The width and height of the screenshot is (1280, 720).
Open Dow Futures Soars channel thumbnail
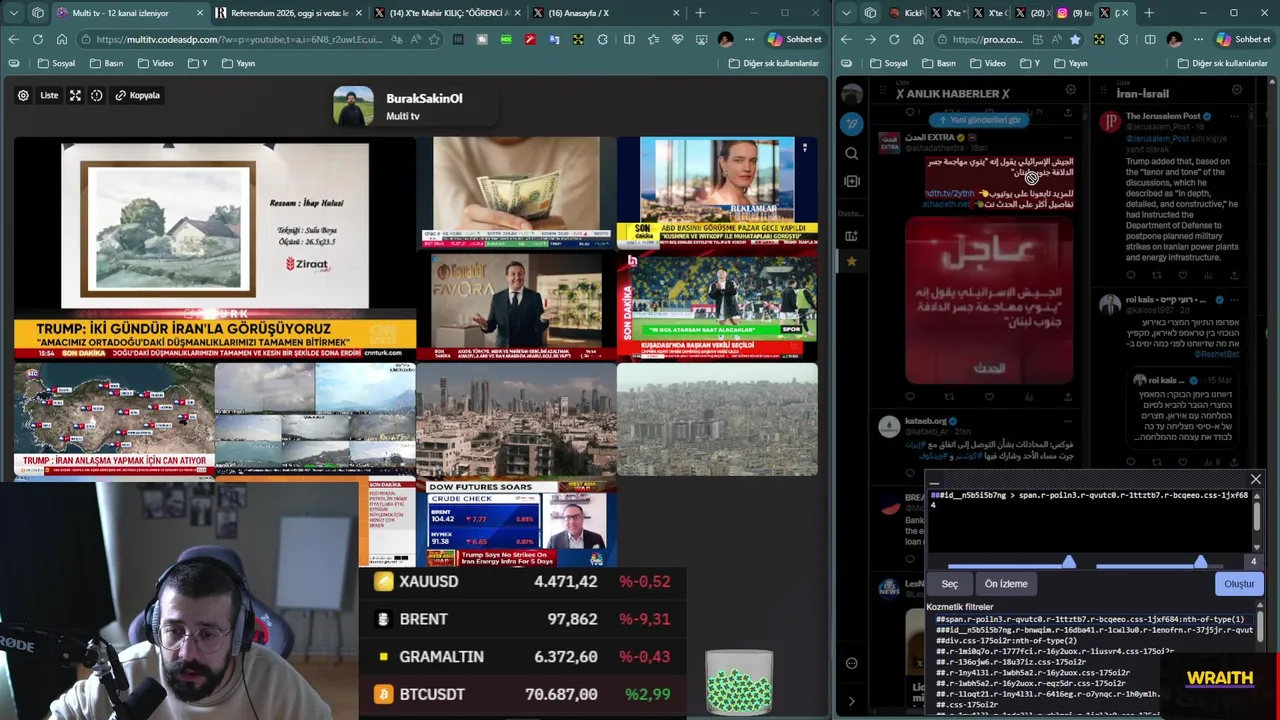coord(517,524)
